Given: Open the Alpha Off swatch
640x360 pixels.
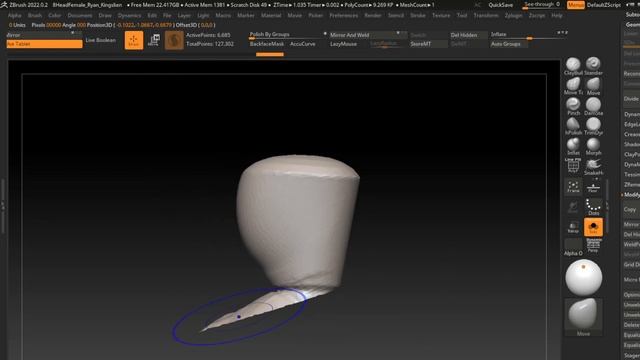Looking at the screenshot, I should pyautogui.click(x=573, y=247).
